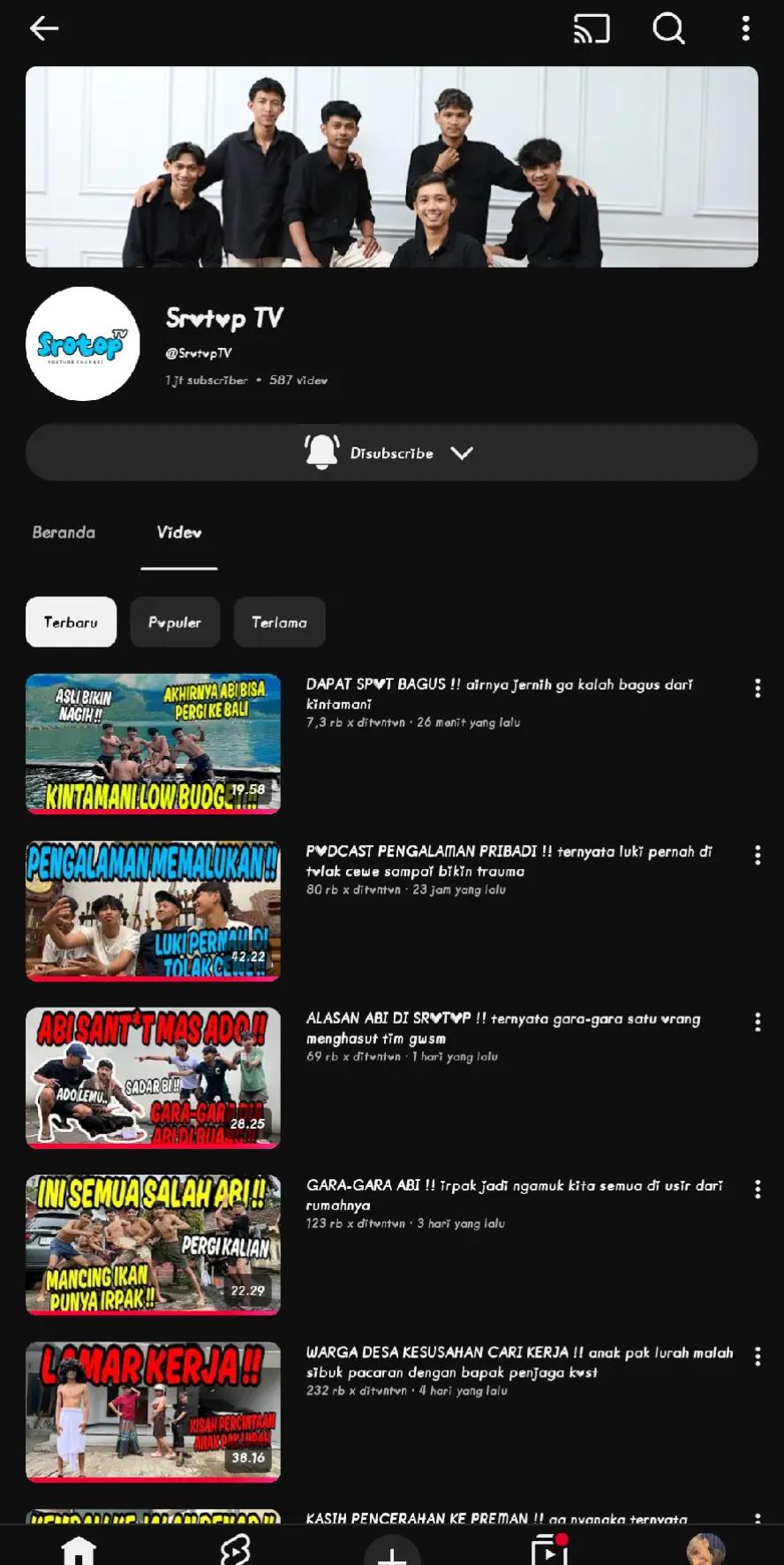
Task: Select the Terbaru filter chip
Action: point(72,622)
